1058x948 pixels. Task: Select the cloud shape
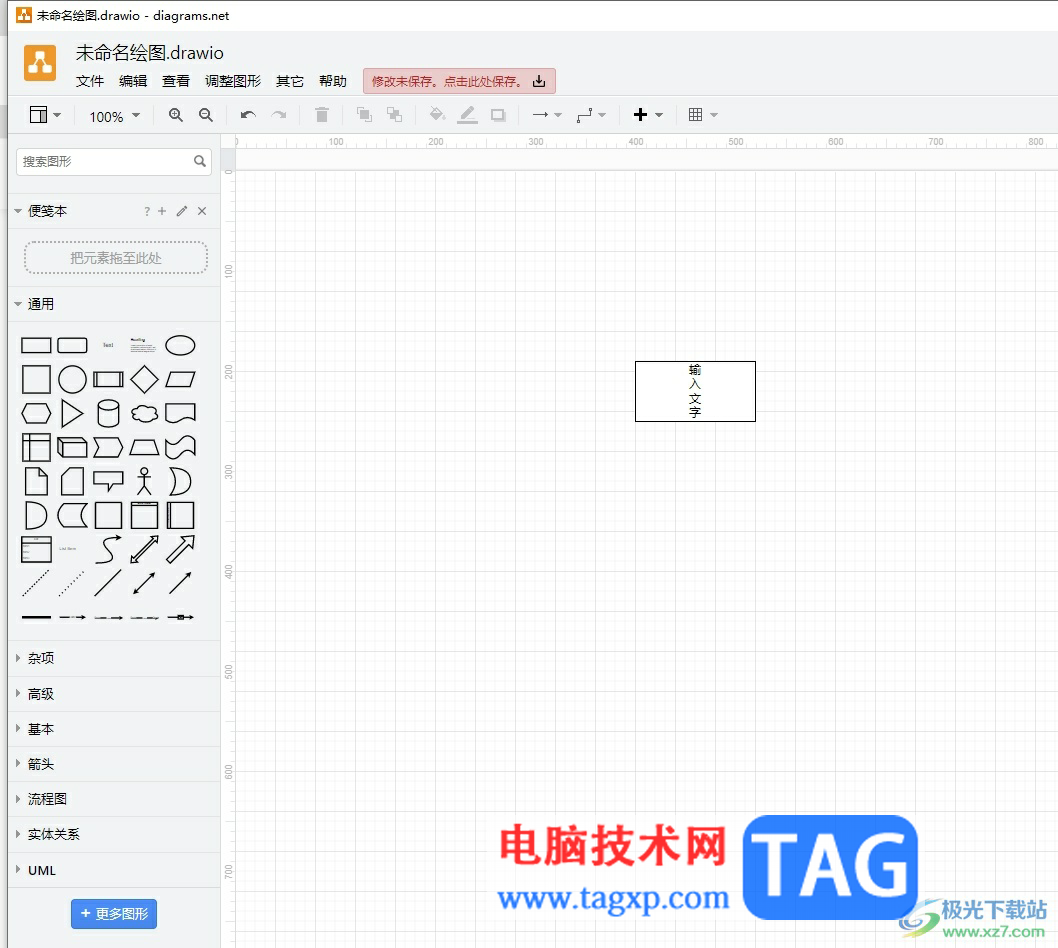pyautogui.click(x=144, y=414)
